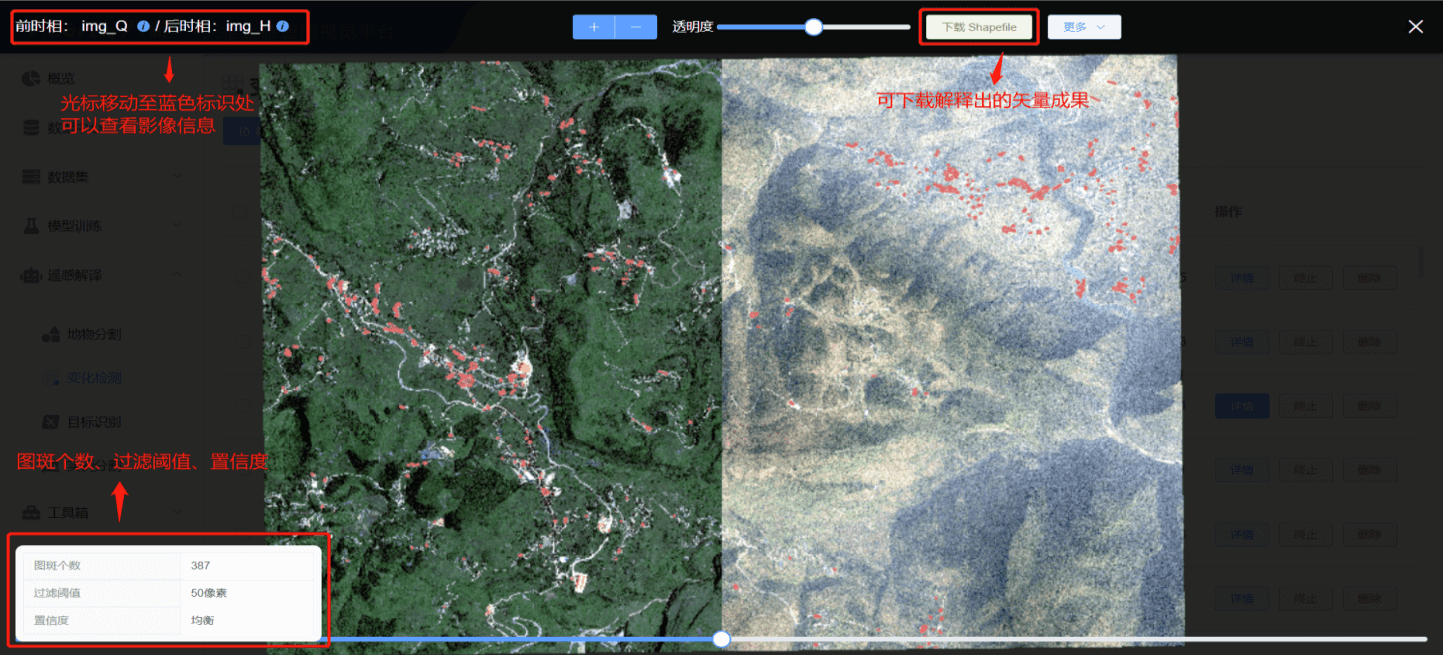Click the task table vertical scrollbar
Screen dimensions: 1443x655
[1421, 262]
